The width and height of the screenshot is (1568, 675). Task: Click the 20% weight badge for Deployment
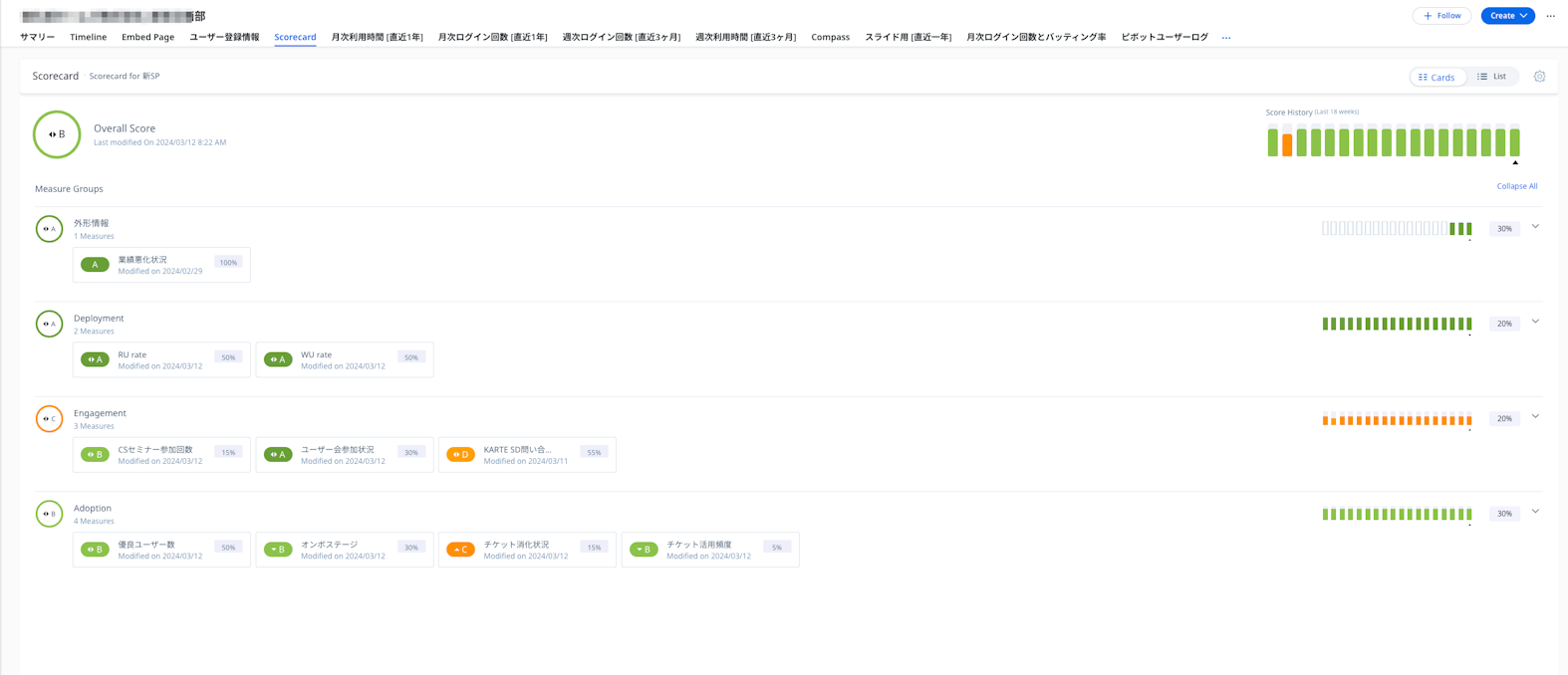tap(1504, 324)
